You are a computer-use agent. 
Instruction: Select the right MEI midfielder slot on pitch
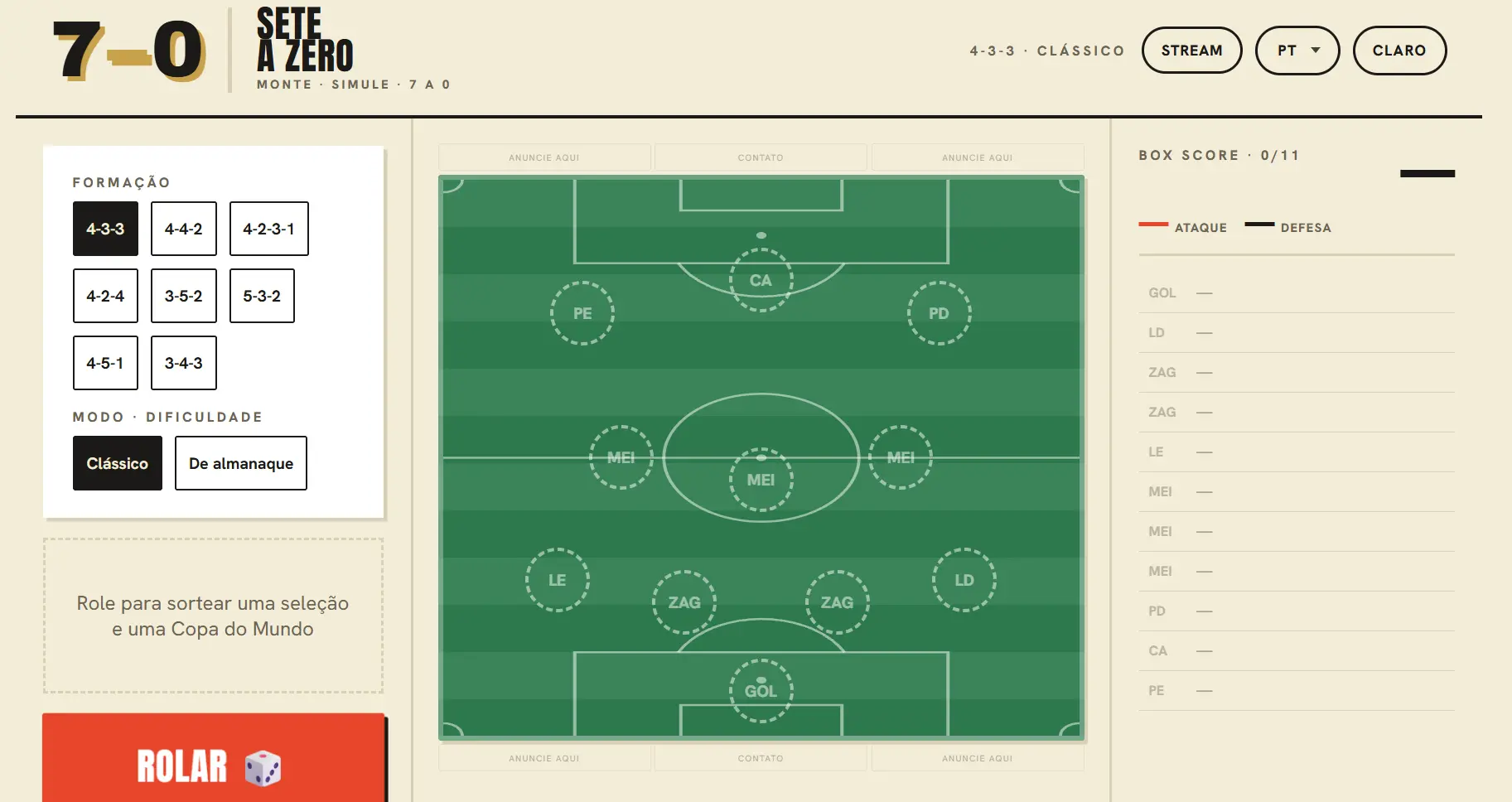tap(901, 457)
